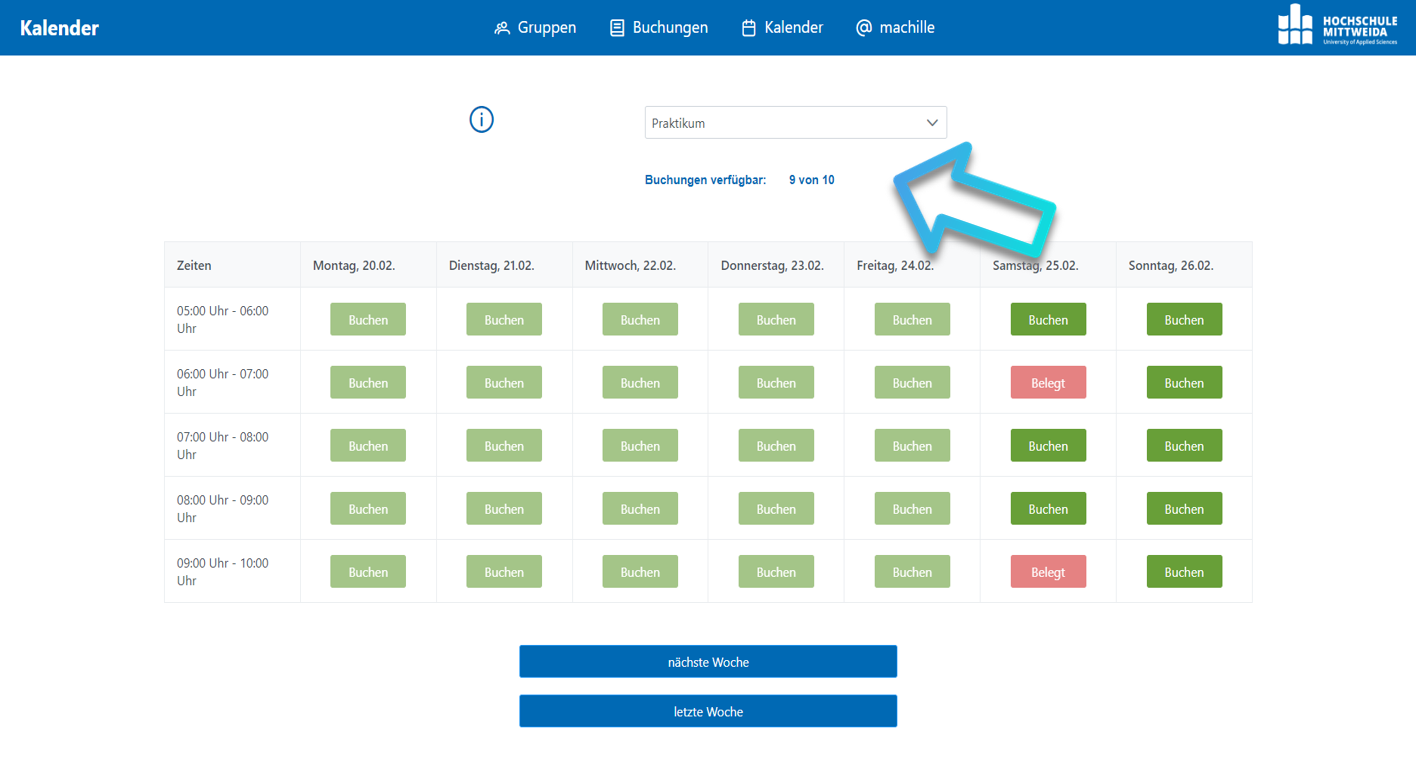Screen dimensions: 1416x782
Task: Click the Hochschule Mittweida logo
Action: click(1336, 26)
